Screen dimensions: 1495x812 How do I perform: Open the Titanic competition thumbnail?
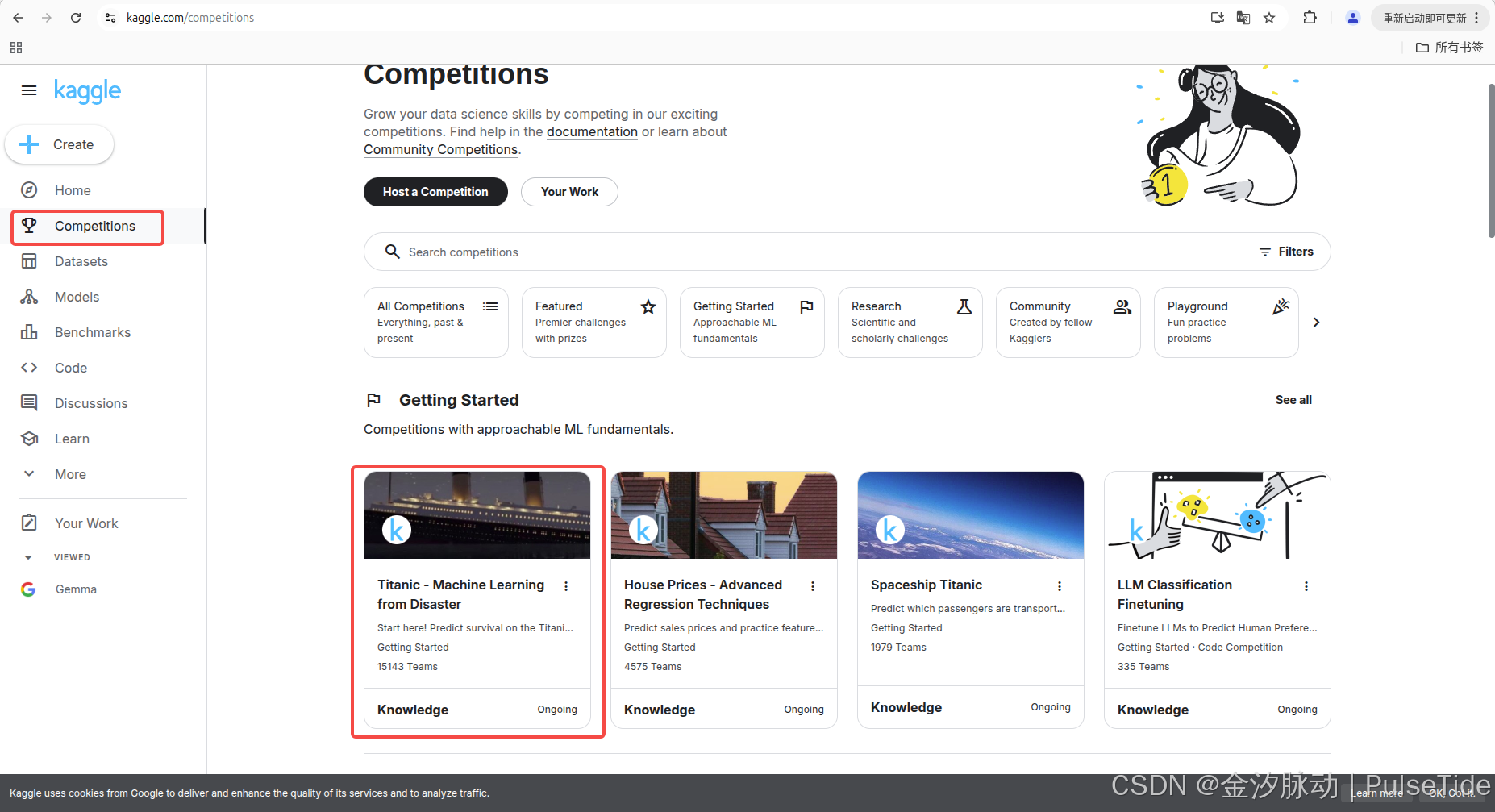[x=477, y=515]
